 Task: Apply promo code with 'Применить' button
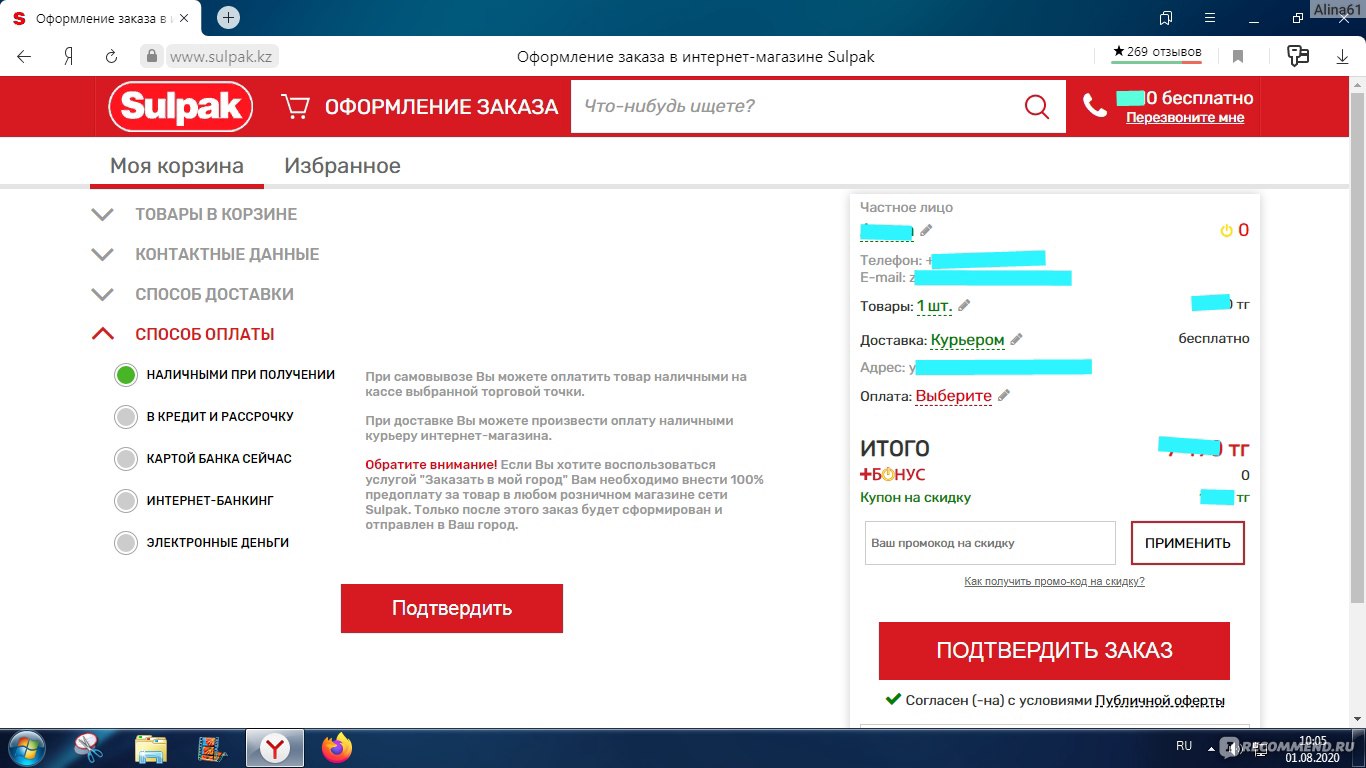click(x=1188, y=543)
